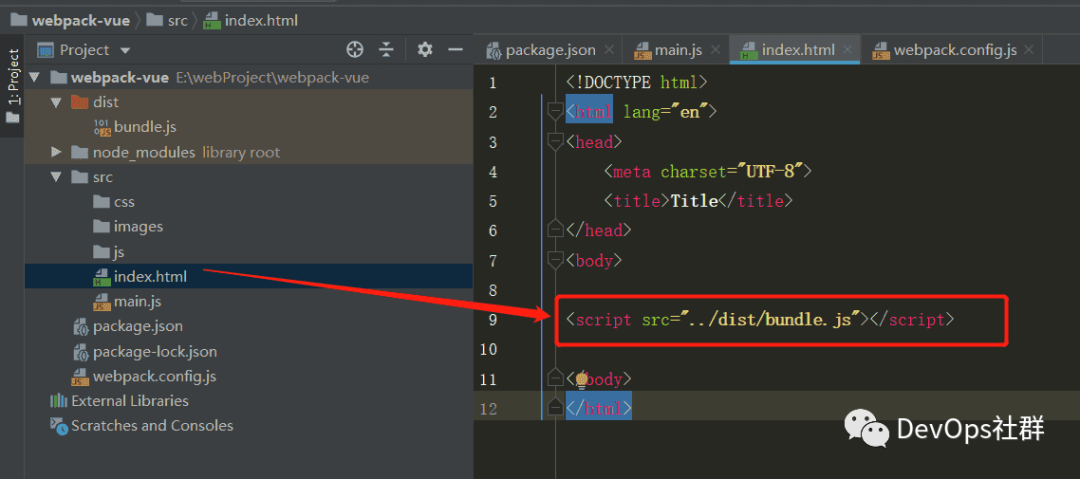Click the Title text in line 5
This screenshot has height=479, width=1080.
point(695,201)
